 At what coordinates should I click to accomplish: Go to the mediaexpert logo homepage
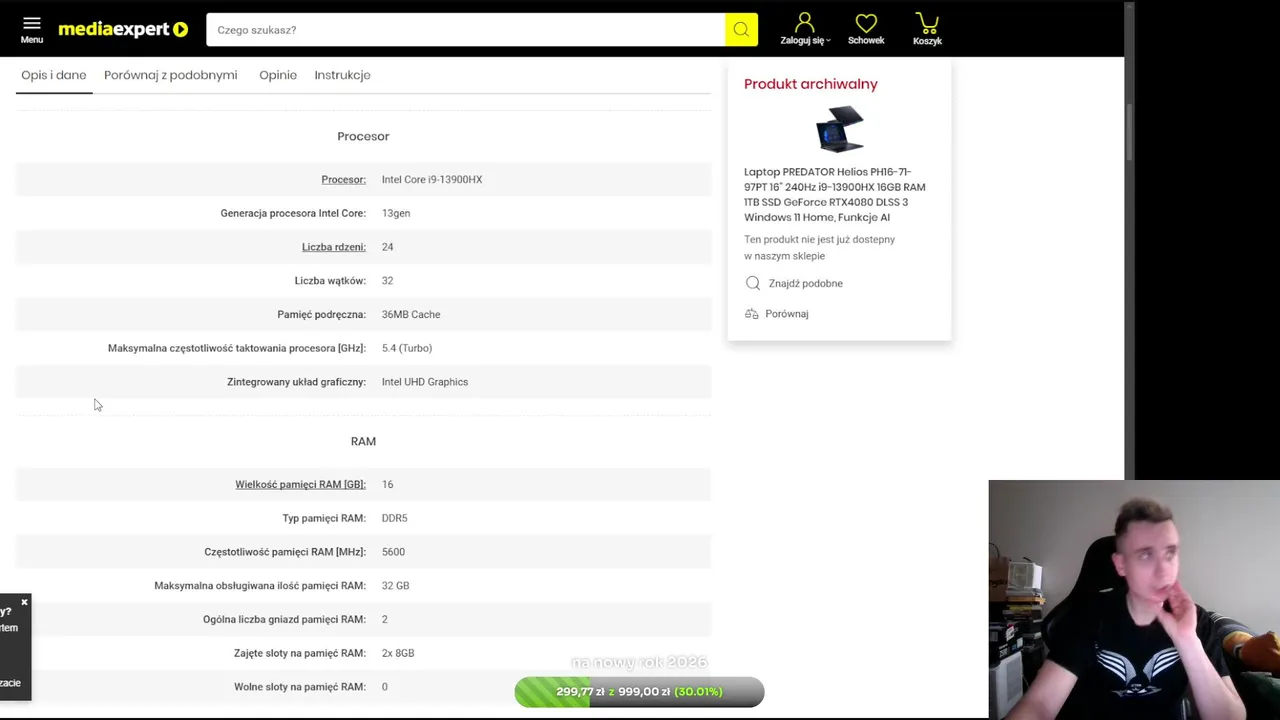(x=123, y=30)
